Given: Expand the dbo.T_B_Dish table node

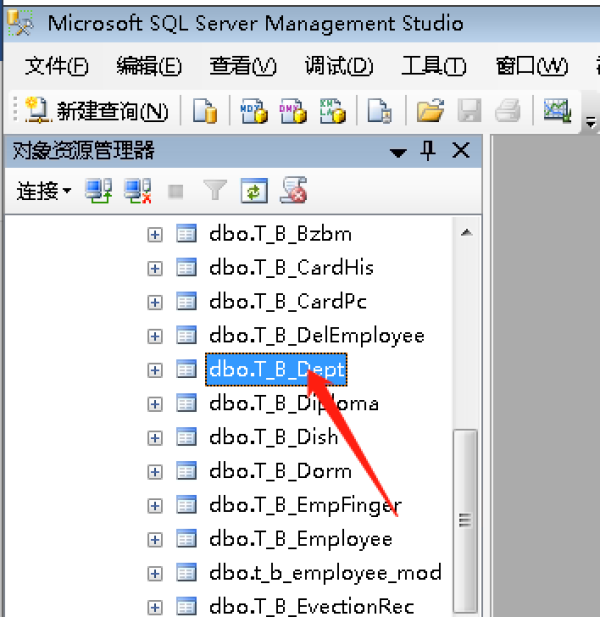Looking at the screenshot, I should tap(155, 438).
